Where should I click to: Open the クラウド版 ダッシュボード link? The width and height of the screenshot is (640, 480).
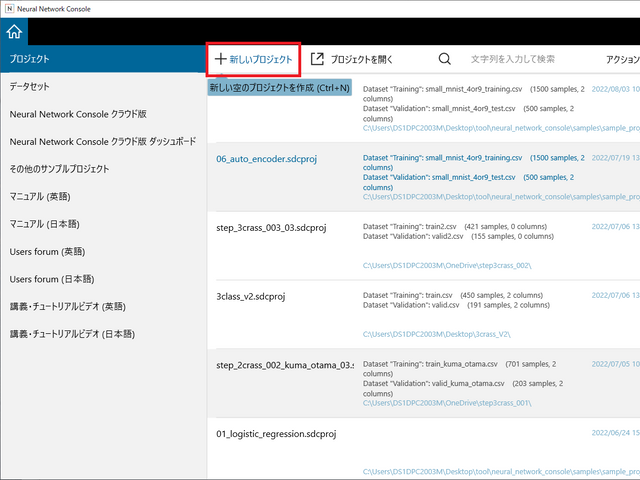102,142
